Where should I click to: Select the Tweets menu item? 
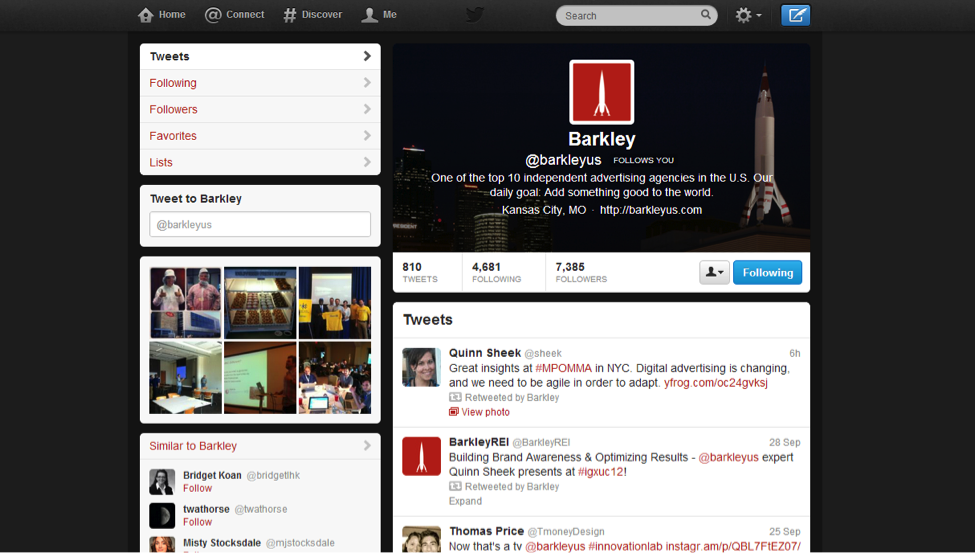(260, 57)
